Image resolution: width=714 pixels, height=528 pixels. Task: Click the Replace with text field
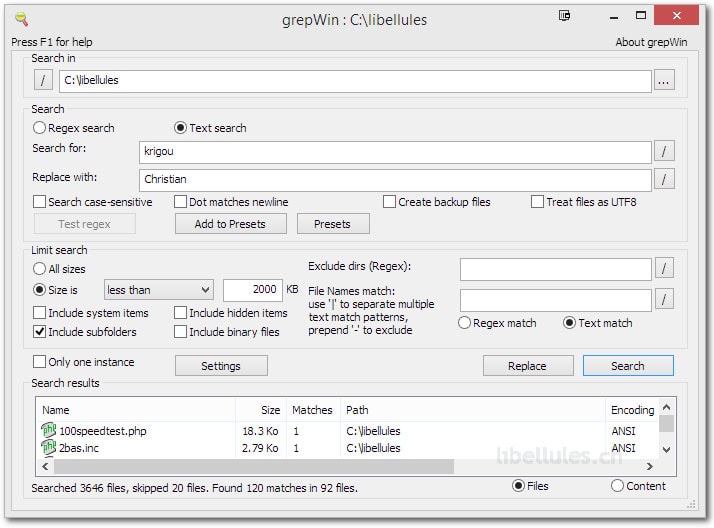pyautogui.click(x=395, y=180)
